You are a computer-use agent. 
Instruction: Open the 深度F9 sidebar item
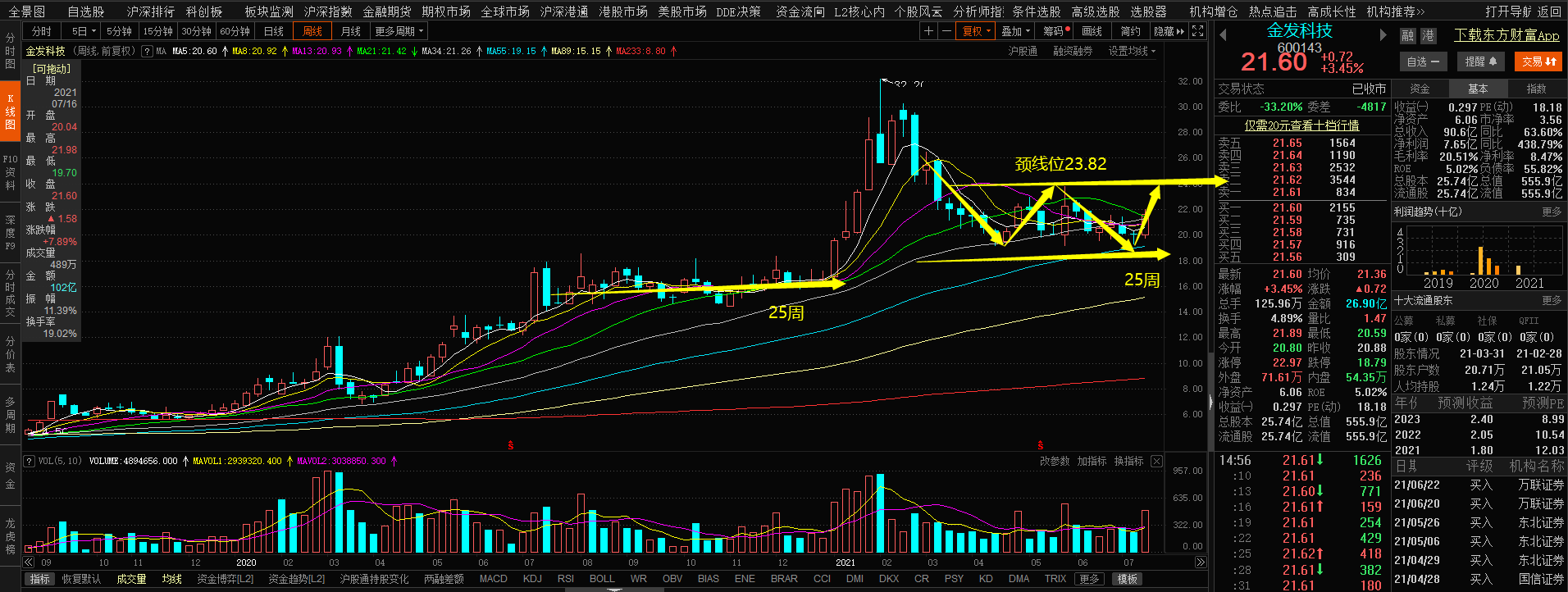10,233
